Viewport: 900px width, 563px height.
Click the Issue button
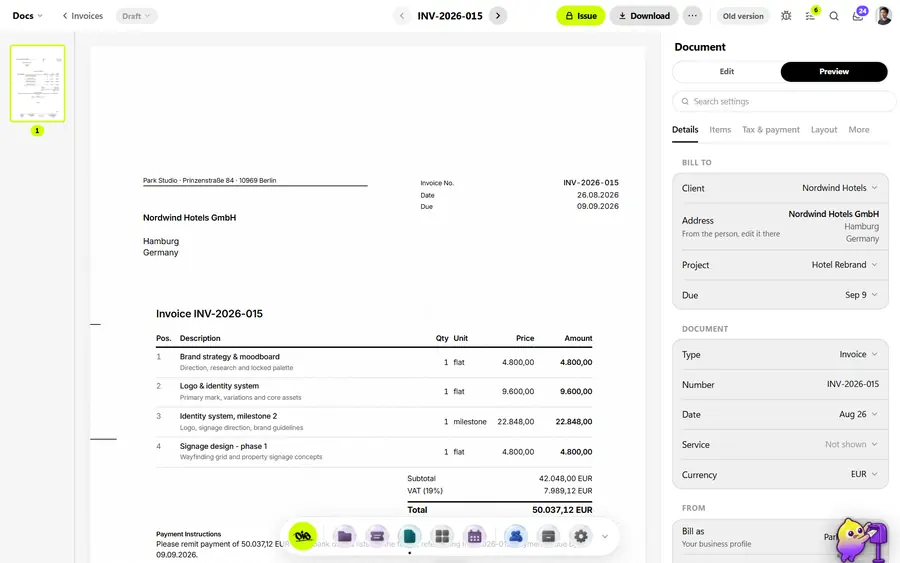(x=580, y=16)
